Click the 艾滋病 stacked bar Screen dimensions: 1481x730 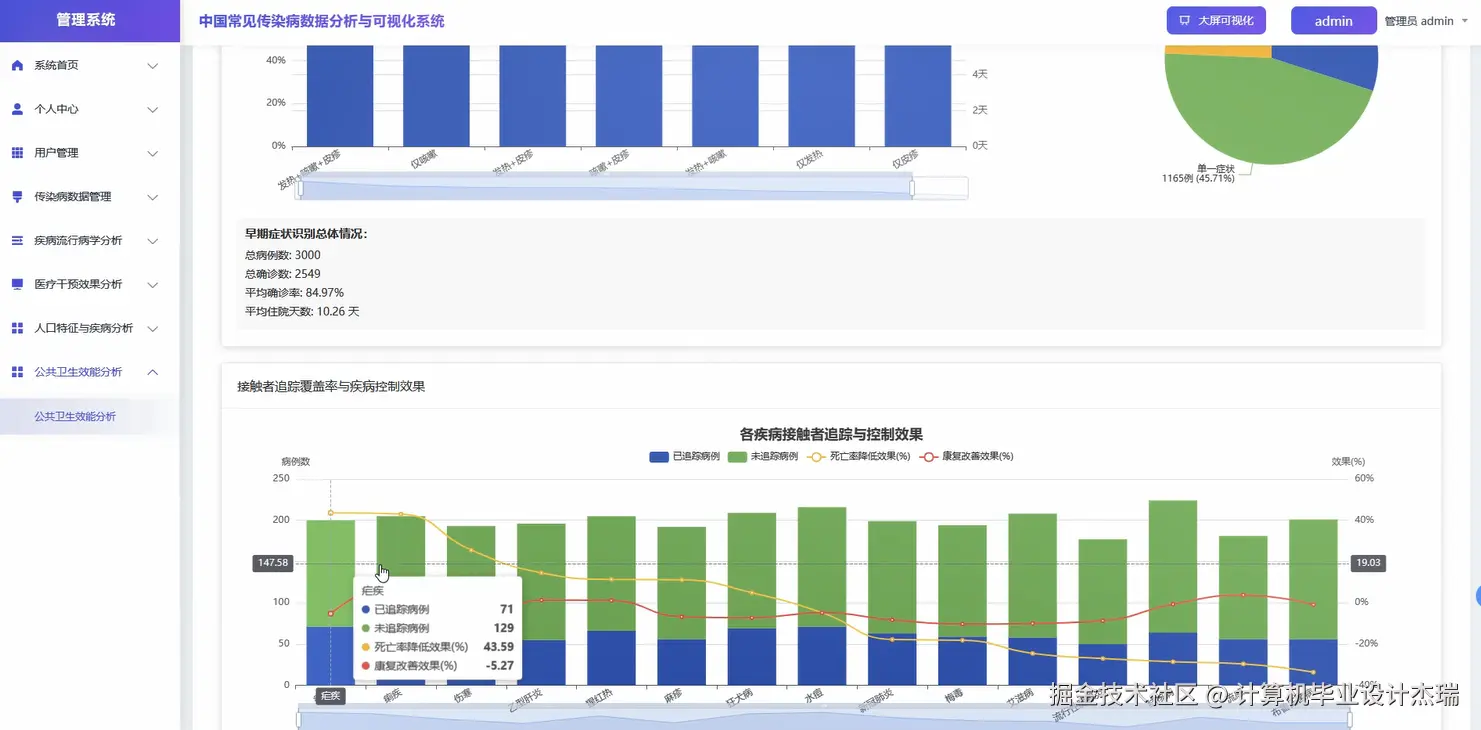click(1033, 599)
